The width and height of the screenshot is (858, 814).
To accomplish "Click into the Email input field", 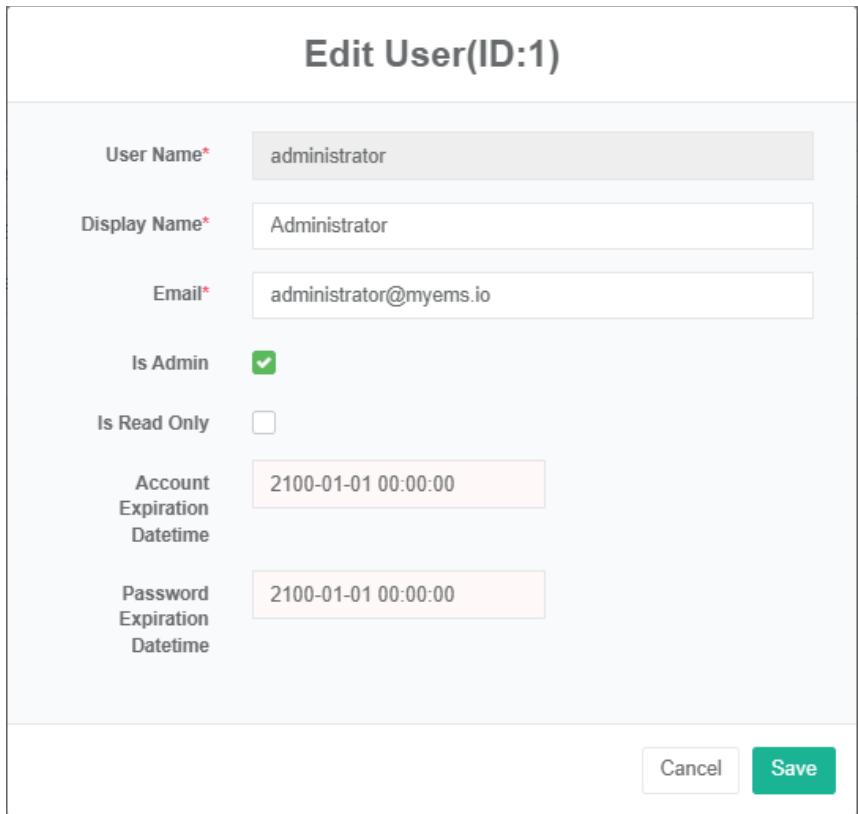I will (532, 296).
